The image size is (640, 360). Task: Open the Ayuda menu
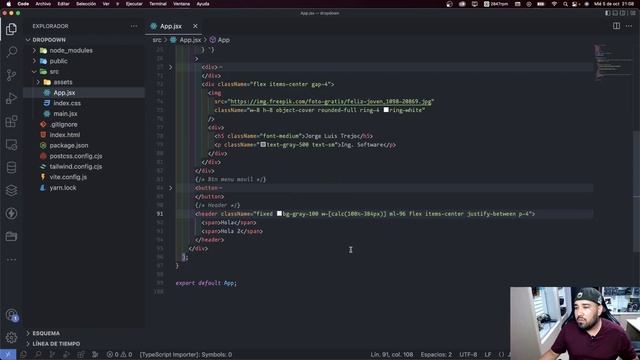(x=203, y=4)
